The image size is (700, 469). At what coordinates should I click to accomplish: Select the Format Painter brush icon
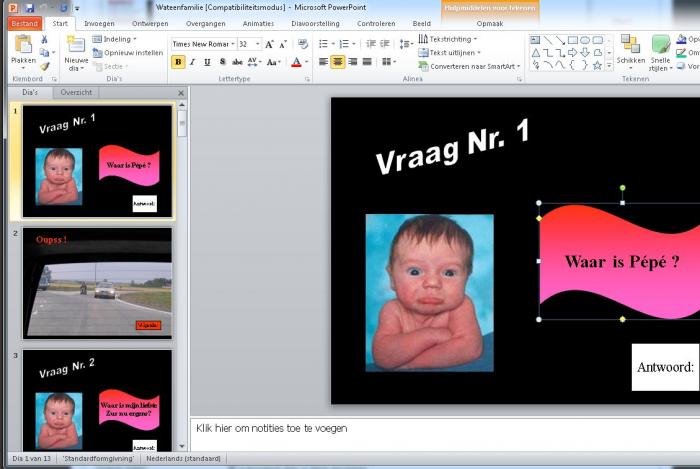click(x=44, y=66)
